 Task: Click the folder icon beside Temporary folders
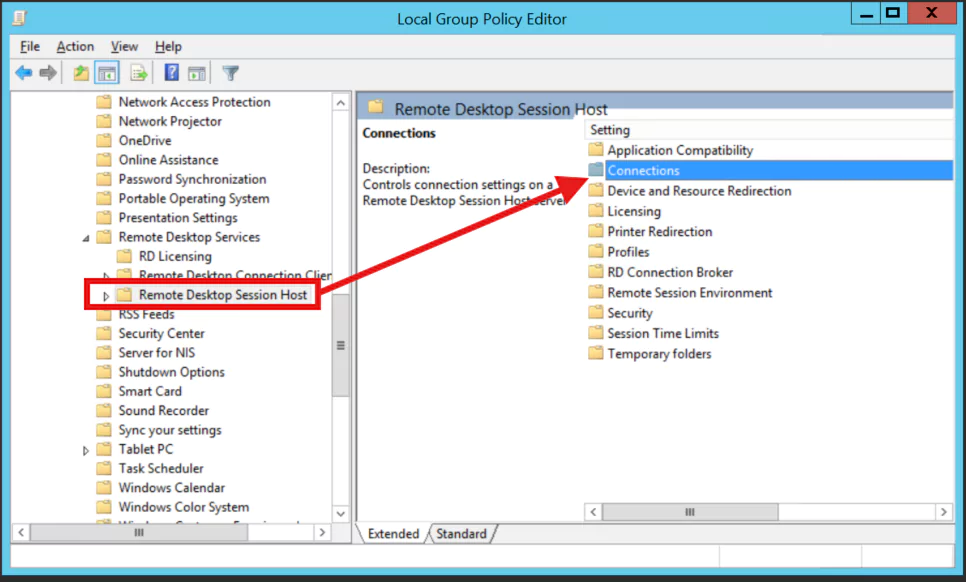pos(595,353)
